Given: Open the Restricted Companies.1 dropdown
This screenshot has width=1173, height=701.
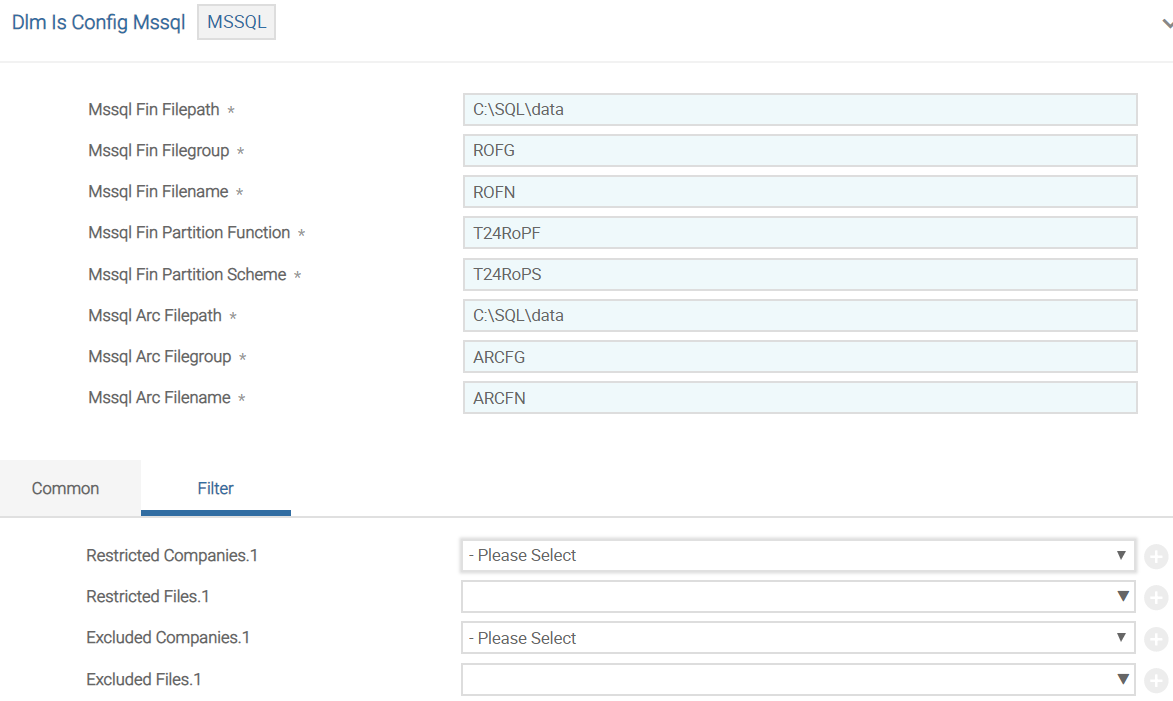Looking at the screenshot, I should (797, 556).
